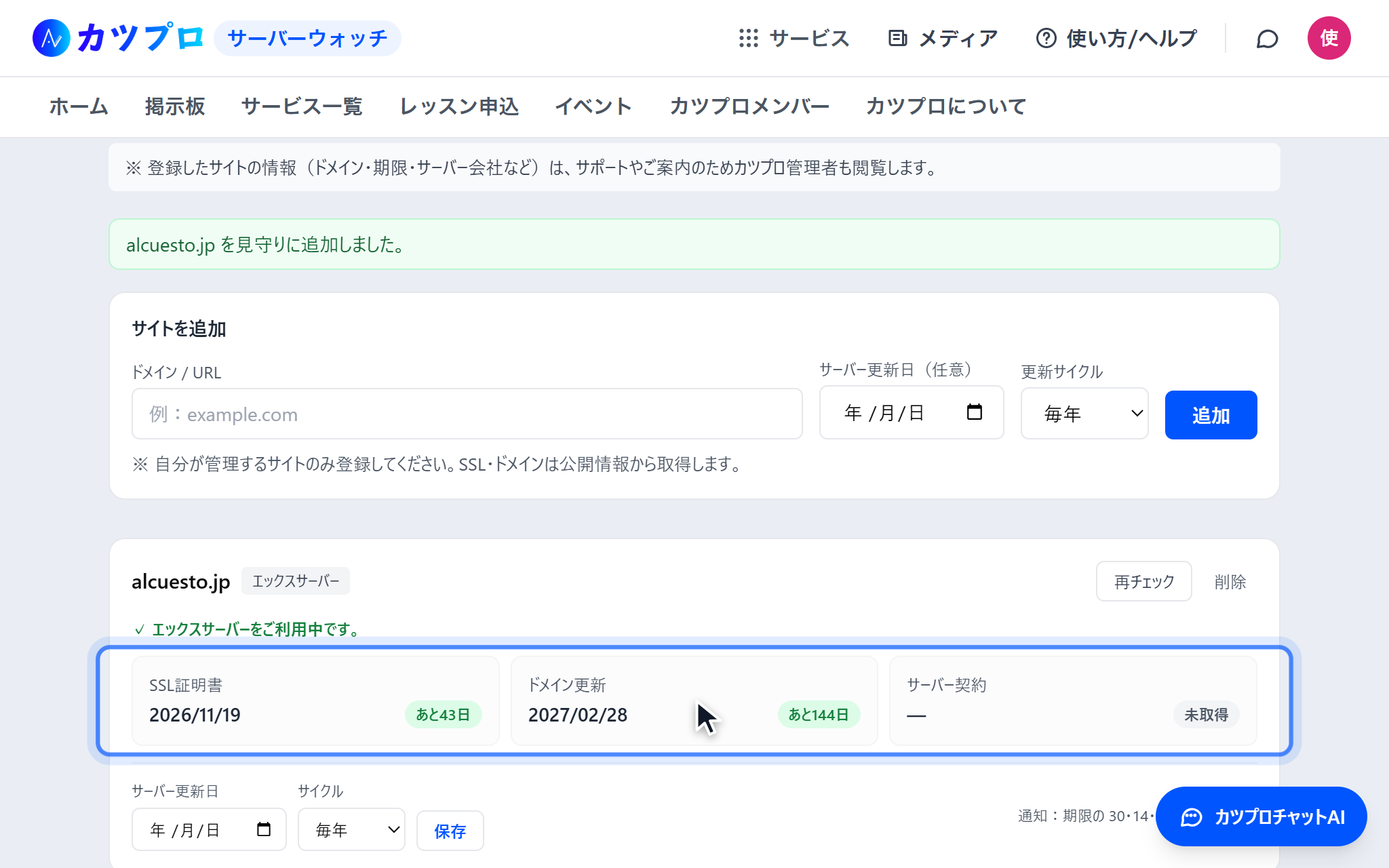
Task: Open the ホーム menu item
Action: pyautogui.click(x=79, y=106)
